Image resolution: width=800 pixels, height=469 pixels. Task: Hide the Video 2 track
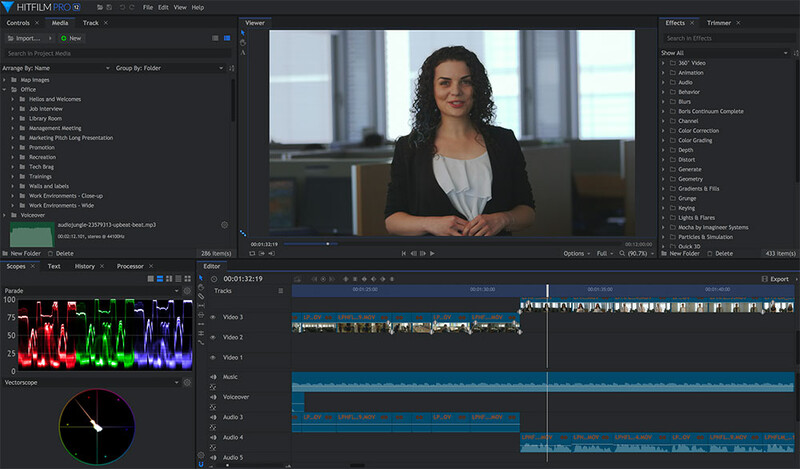213,337
